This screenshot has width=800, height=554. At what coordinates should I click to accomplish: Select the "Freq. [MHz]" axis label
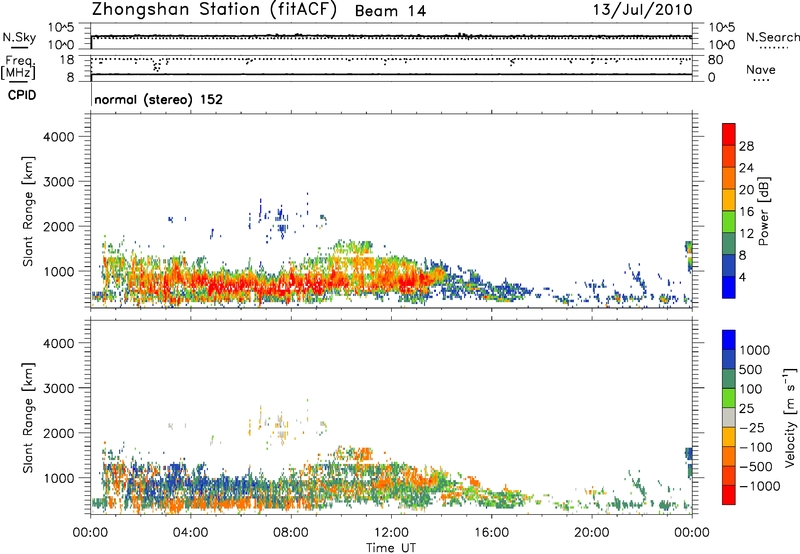point(18,68)
